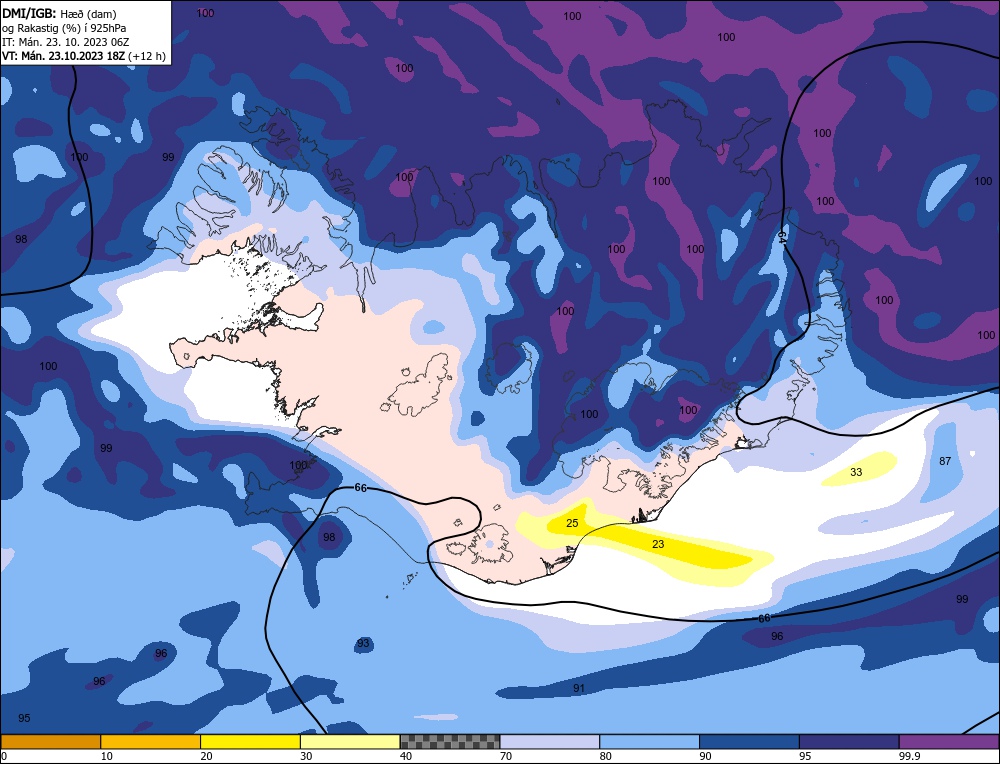Click the text 'og Rakastig (%) í 925hPa'
Screen dimensions: 1000x764
tap(64, 28)
